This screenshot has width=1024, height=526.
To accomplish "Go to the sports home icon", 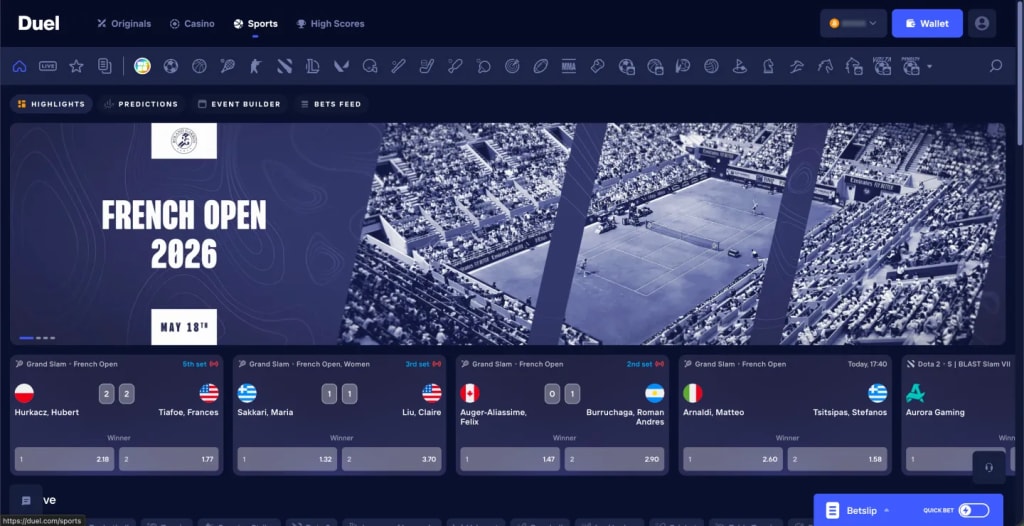I will coord(20,66).
